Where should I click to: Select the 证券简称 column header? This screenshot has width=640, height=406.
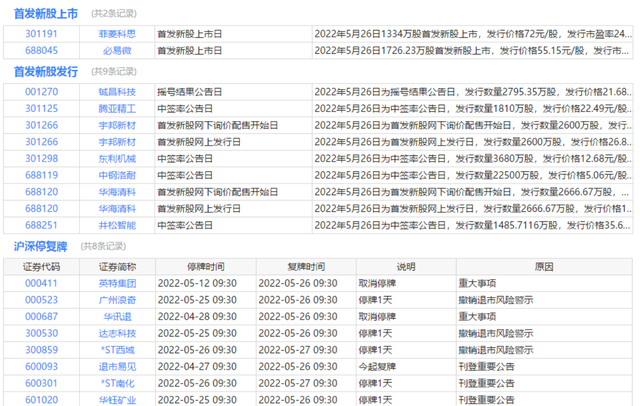click(117, 267)
